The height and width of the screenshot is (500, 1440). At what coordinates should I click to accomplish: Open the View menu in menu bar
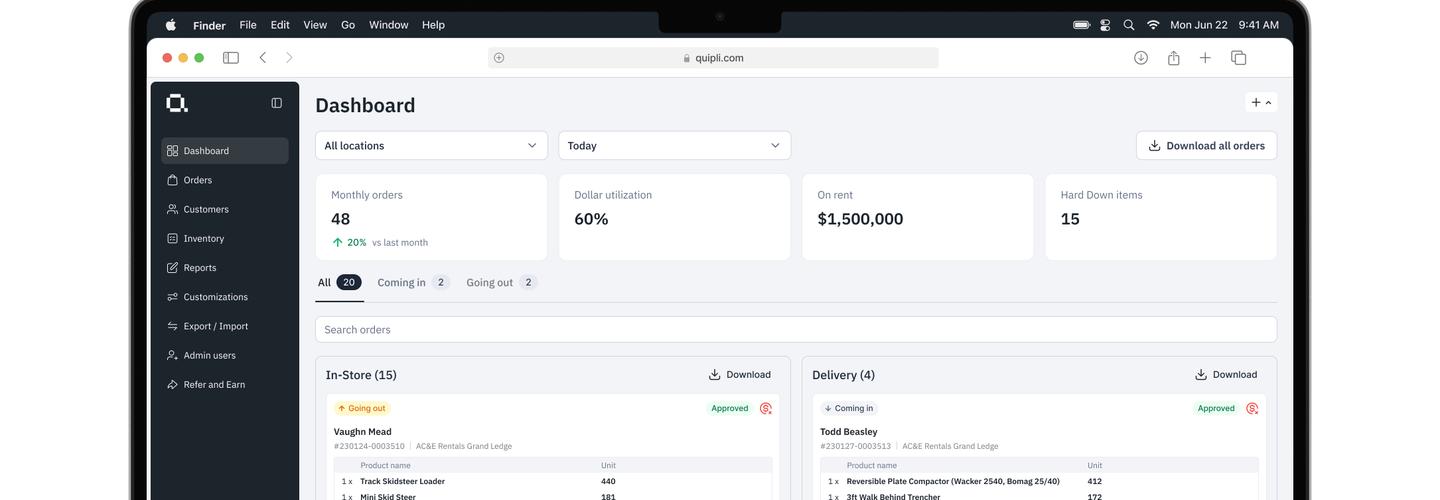point(315,25)
